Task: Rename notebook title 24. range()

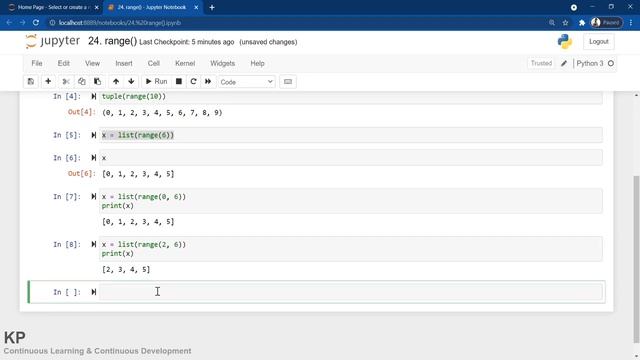Action: (x=113, y=41)
